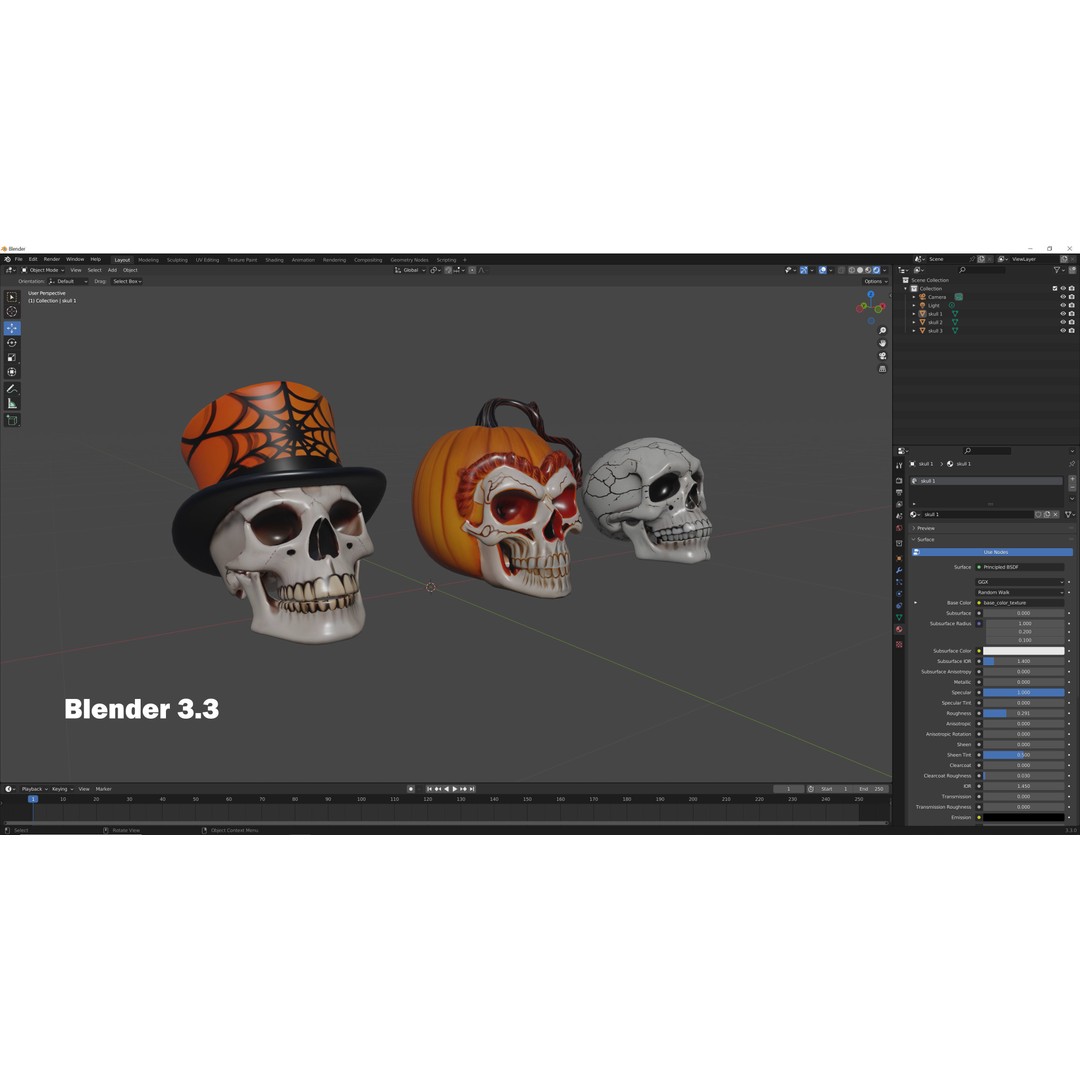Select the Scale tool in the toolbar
Image resolution: width=1080 pixels, height=1080 pixels.
point(12,357)
